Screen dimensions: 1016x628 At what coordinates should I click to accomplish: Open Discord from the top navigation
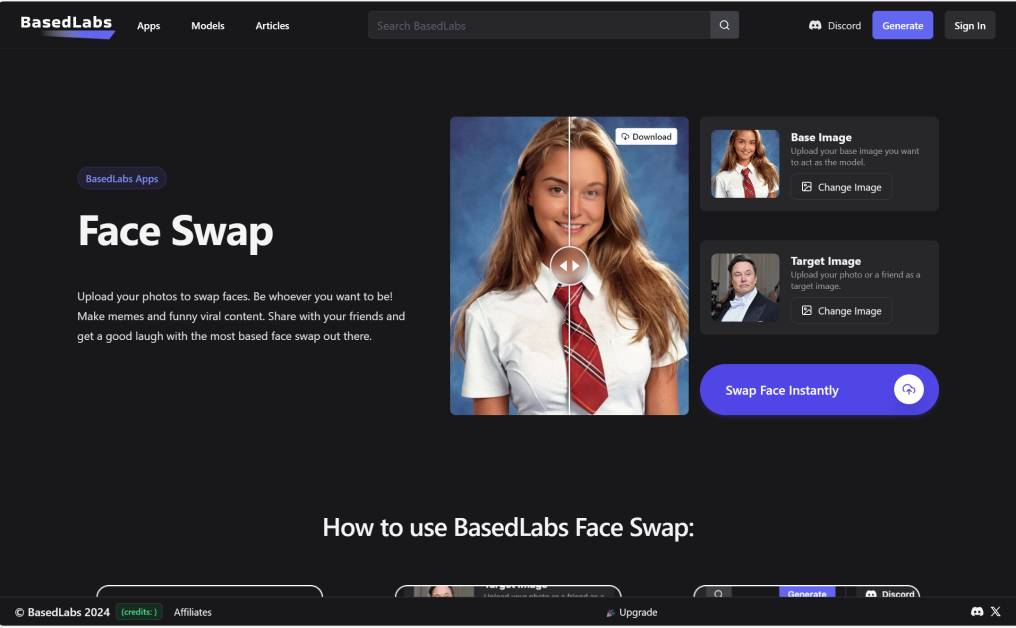pyautogui.click(x=835, y=26)
